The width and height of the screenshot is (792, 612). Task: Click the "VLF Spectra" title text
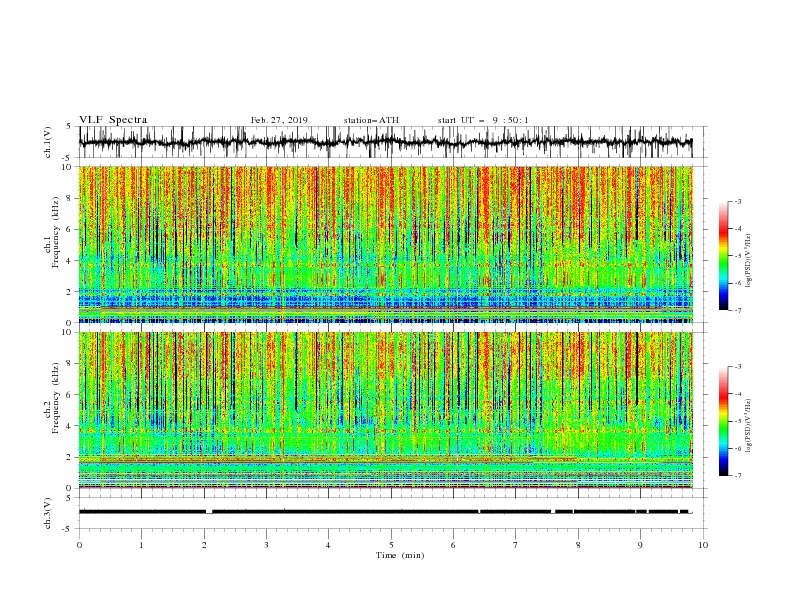(x=113, y=120)
